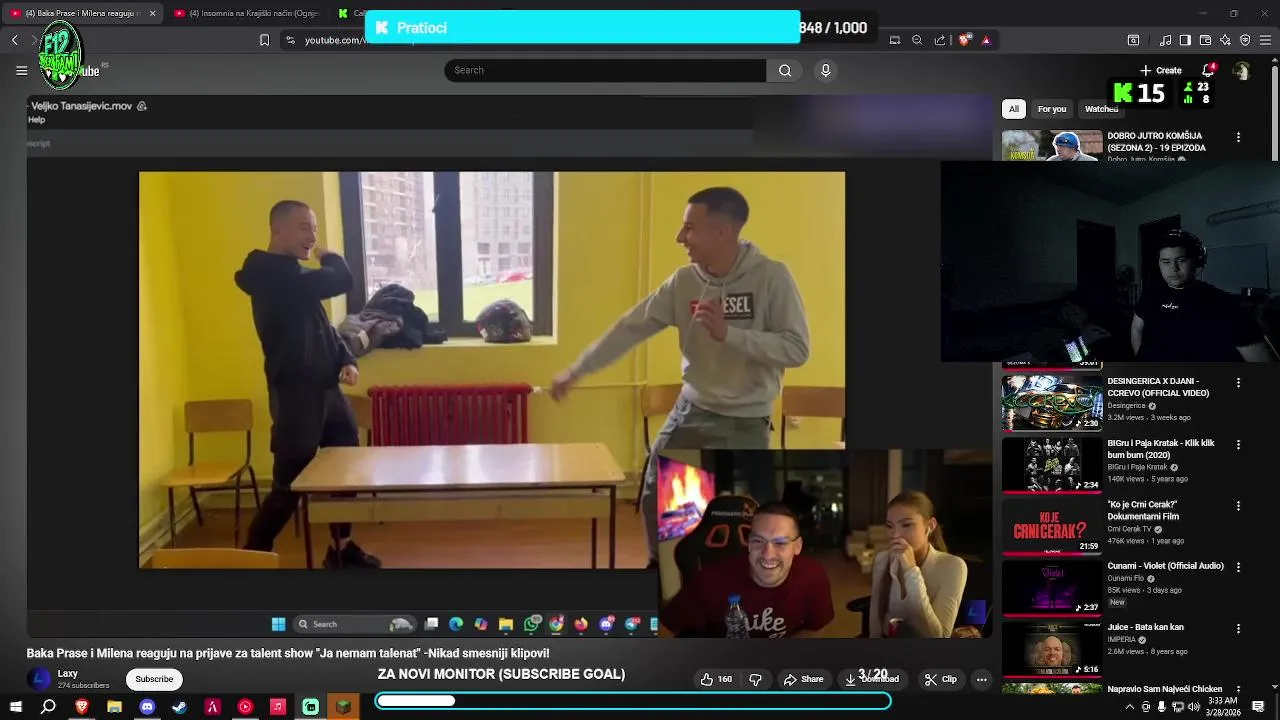Viewport: 1280px width, 720px height.
Task: Open options for DOBRO JUTRO KOMŠIJA video
Action: (1238, 137)
